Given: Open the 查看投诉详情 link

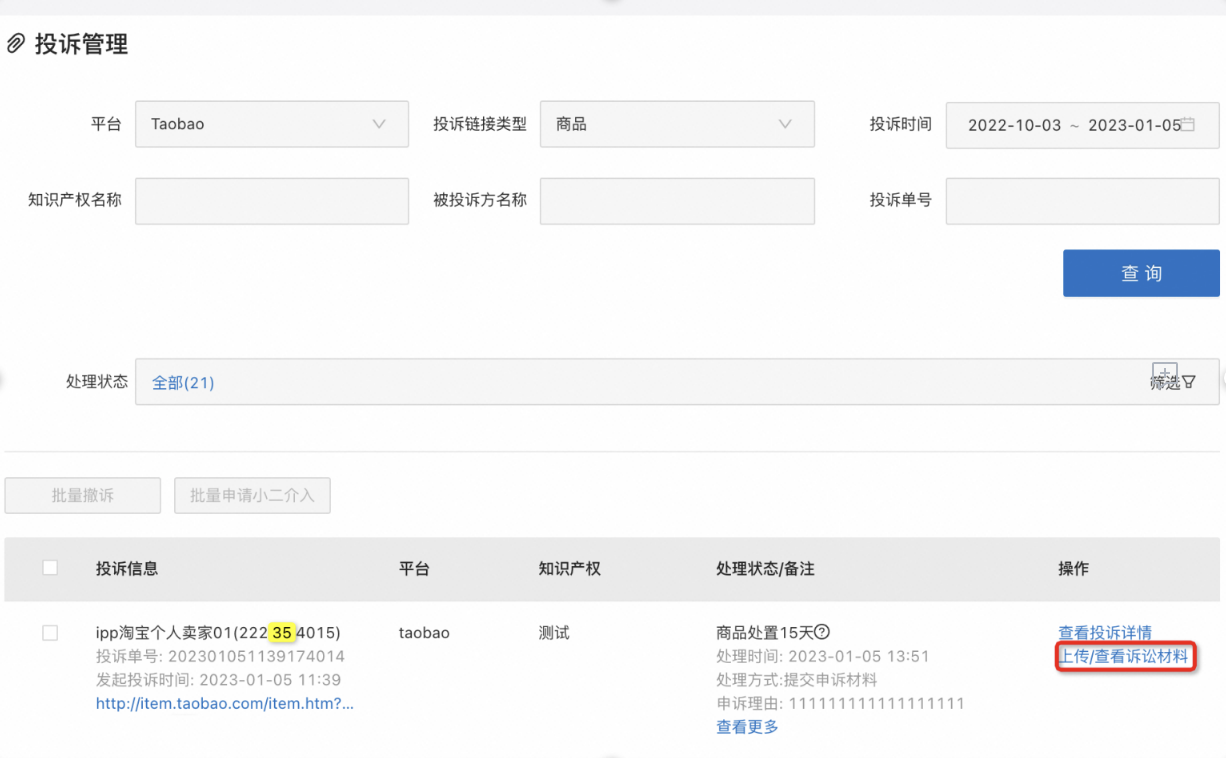Looking at the screenshot, I should pyautogui.click(x=1105, y=632).
